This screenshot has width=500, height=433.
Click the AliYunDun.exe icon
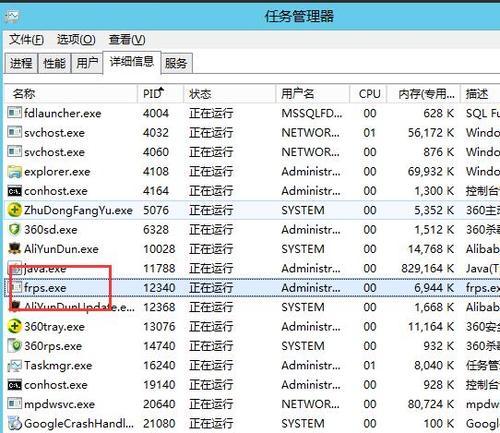(14, 248)
